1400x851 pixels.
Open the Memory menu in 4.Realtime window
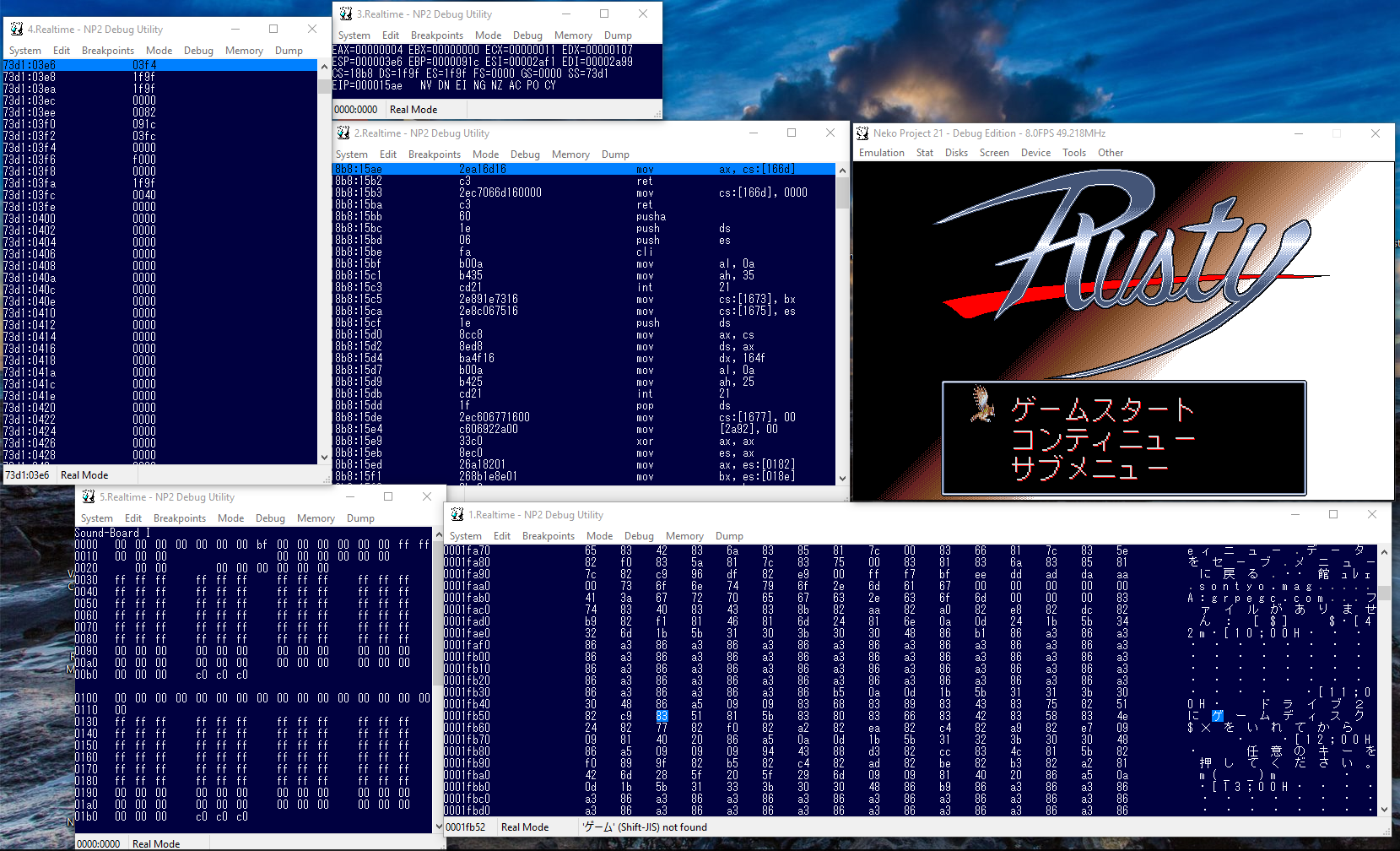(244, 51)
